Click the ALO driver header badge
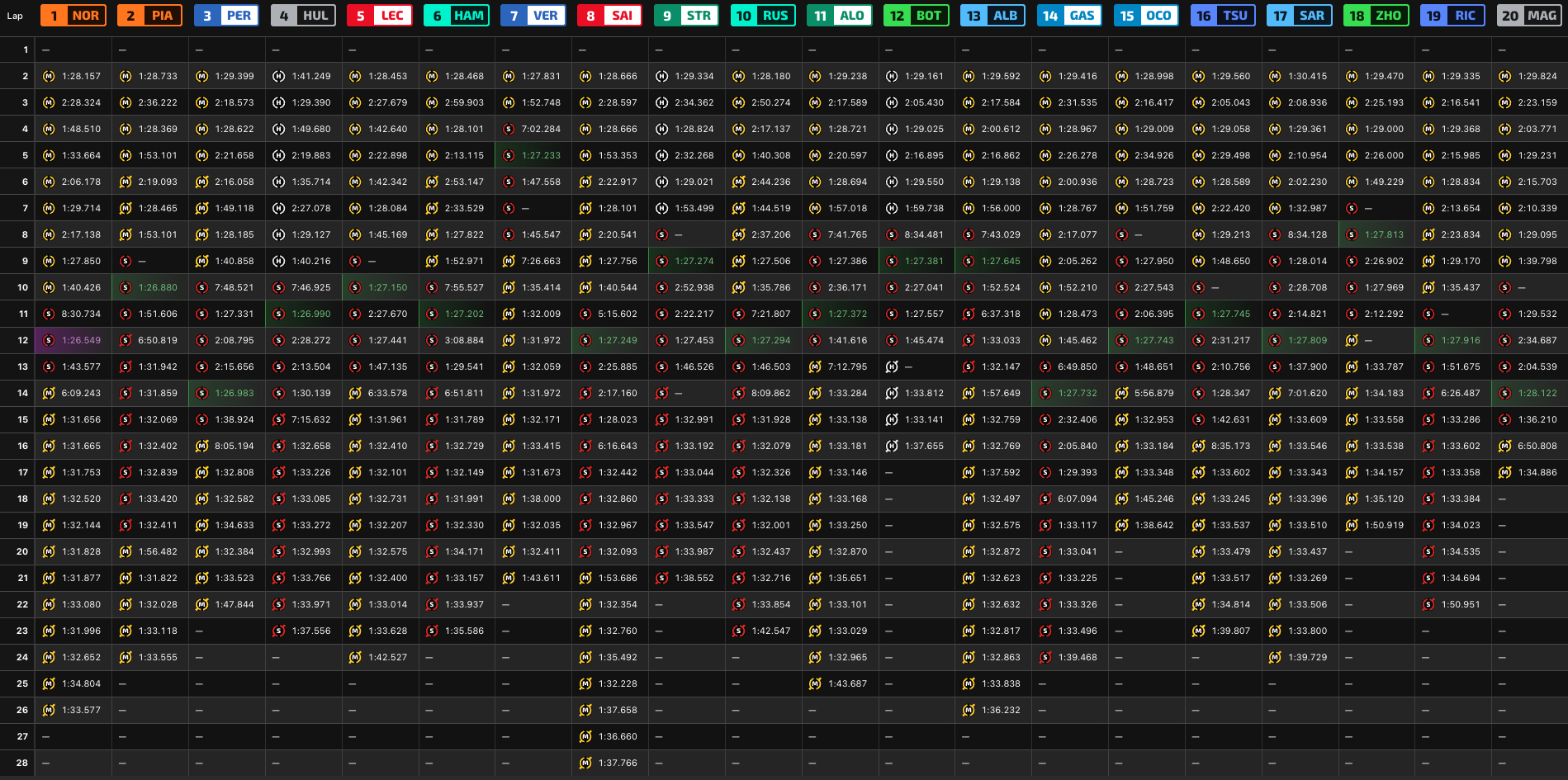Viewport: 1568px width, 780px height. (x=840, y=16)
